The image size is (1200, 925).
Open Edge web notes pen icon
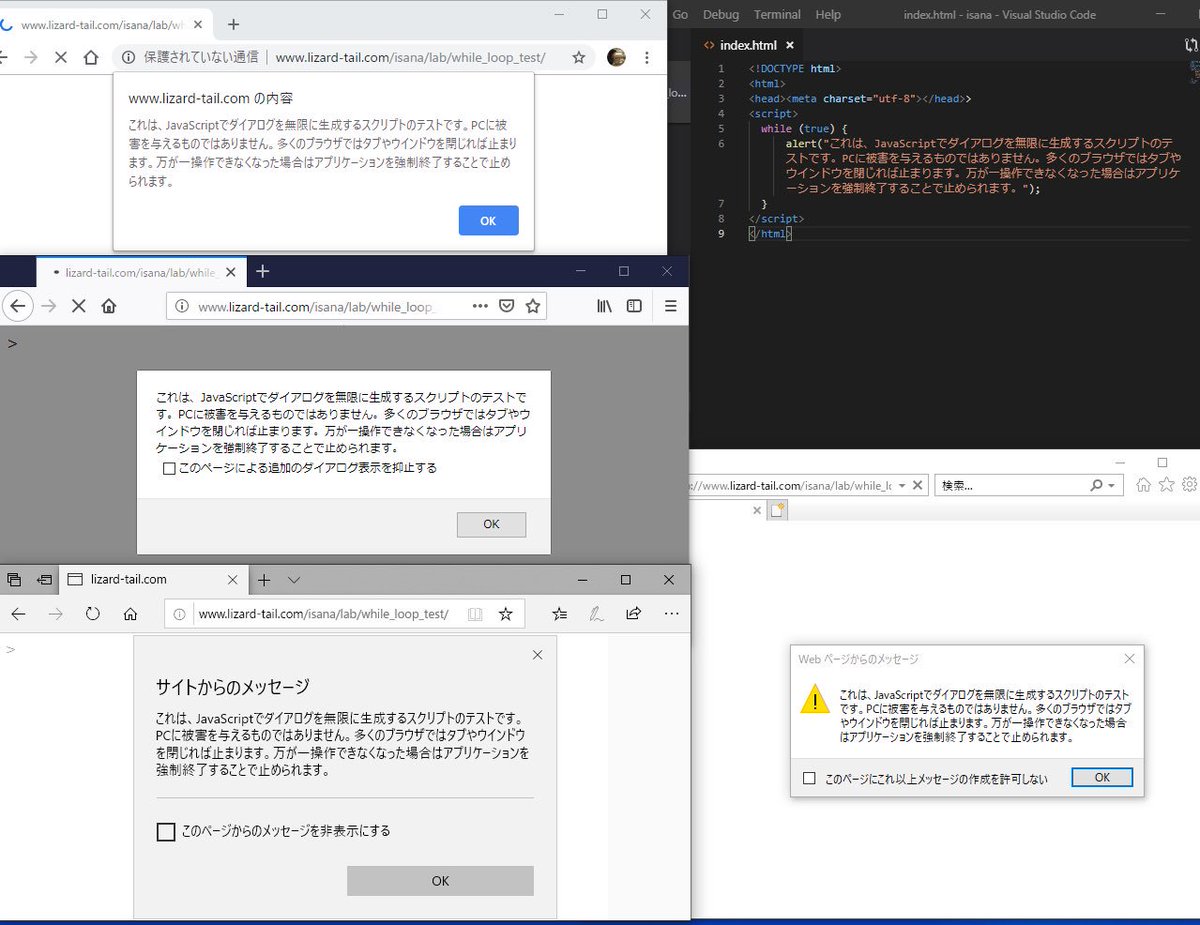click(x=596, y=613)
